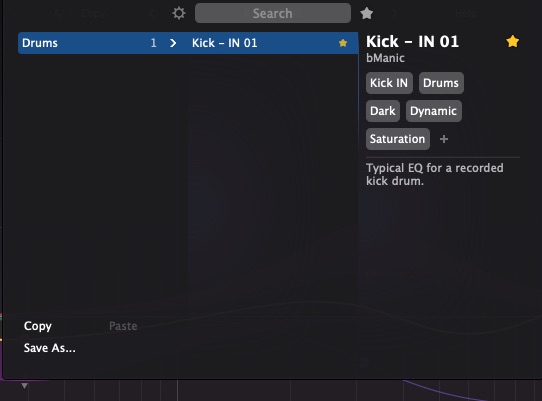542x401 pixels.
Task: Select the Drums tag chip
Action: point(441,83)
